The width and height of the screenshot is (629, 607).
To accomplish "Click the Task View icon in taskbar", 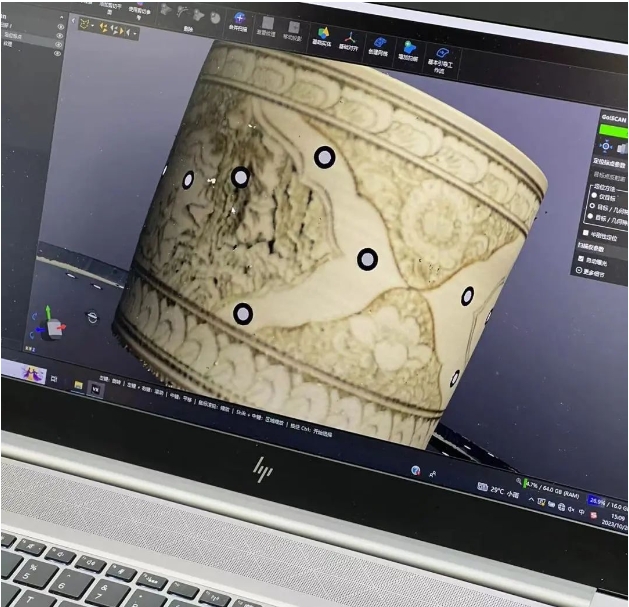I will coord(54,379).
